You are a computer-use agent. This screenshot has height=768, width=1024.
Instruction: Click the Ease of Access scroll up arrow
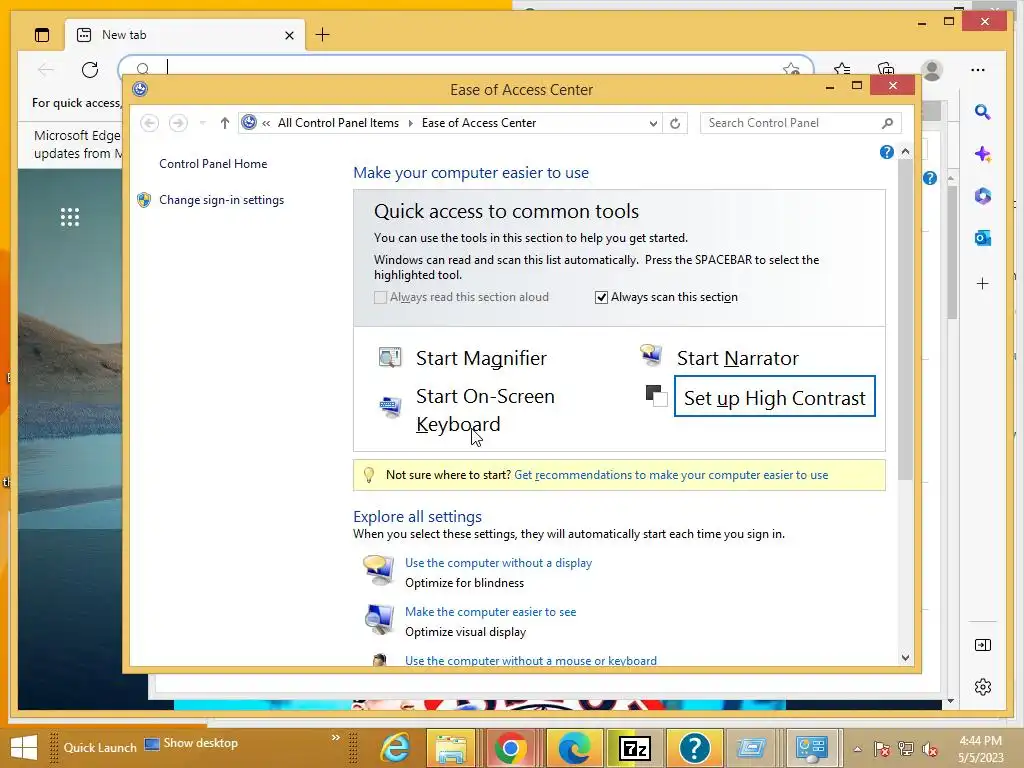click(905, 152)
